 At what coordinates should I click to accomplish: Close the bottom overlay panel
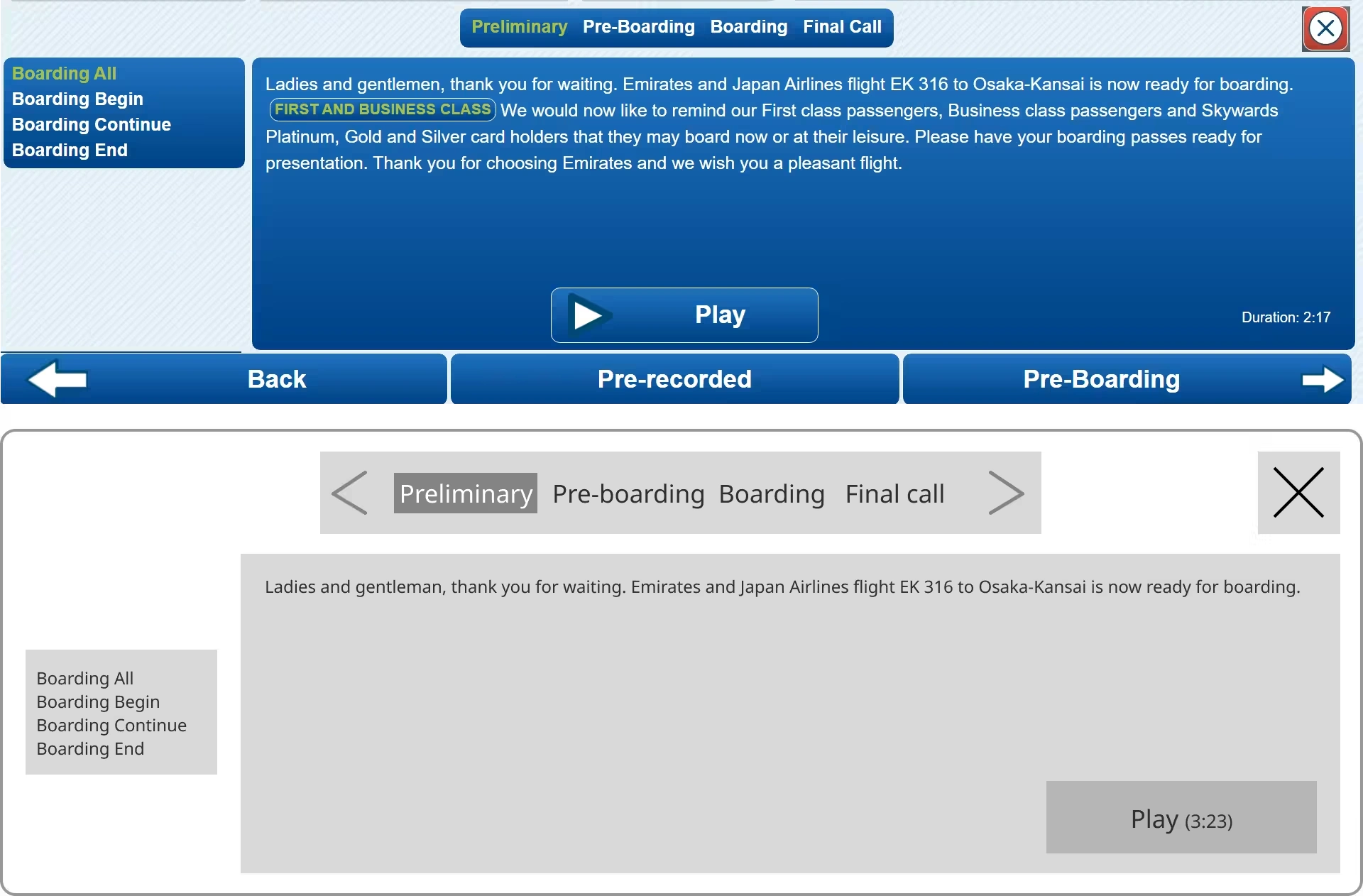[x=1297, y=491]
